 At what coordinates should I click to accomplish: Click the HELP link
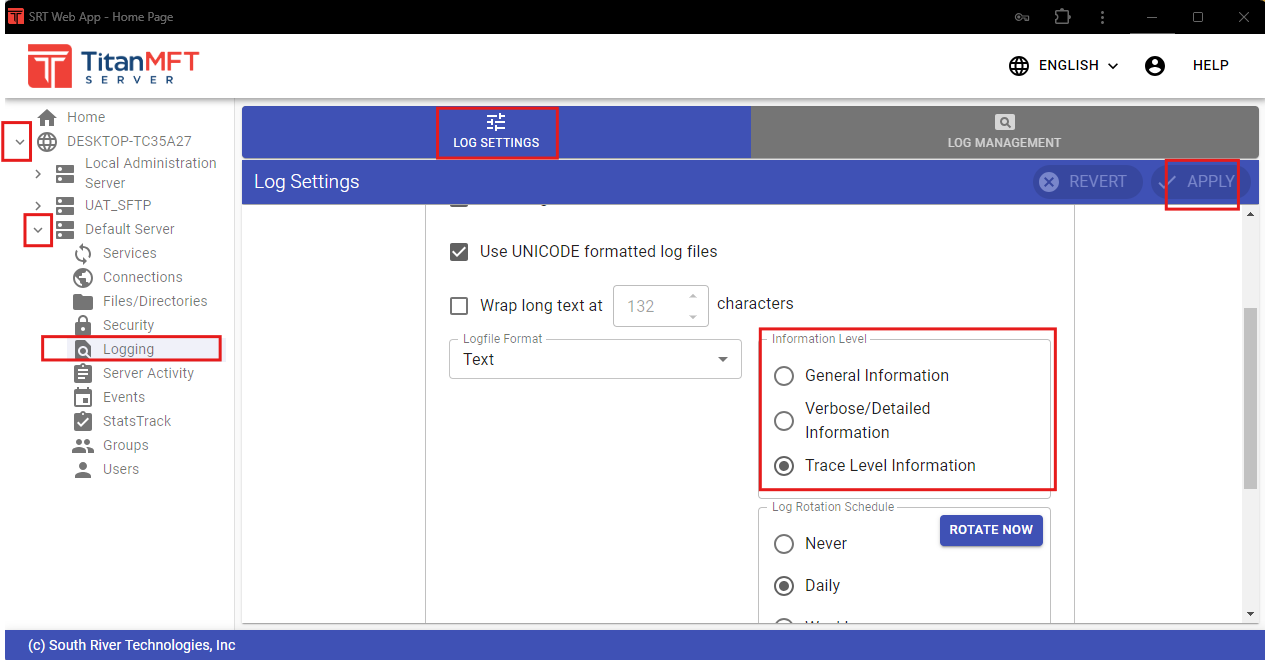pyautogui.click(x=1210, y=66)
